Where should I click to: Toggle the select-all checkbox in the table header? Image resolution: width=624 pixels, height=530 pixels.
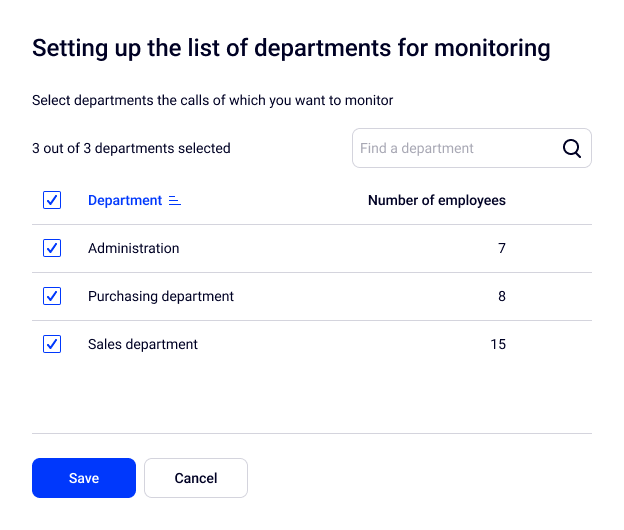pyautogui.click(x=52, y=200)
